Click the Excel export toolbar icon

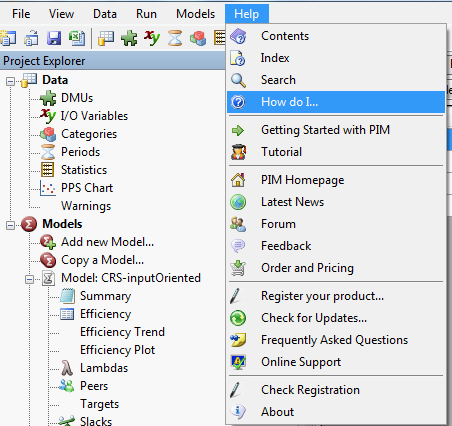(77, 38)
